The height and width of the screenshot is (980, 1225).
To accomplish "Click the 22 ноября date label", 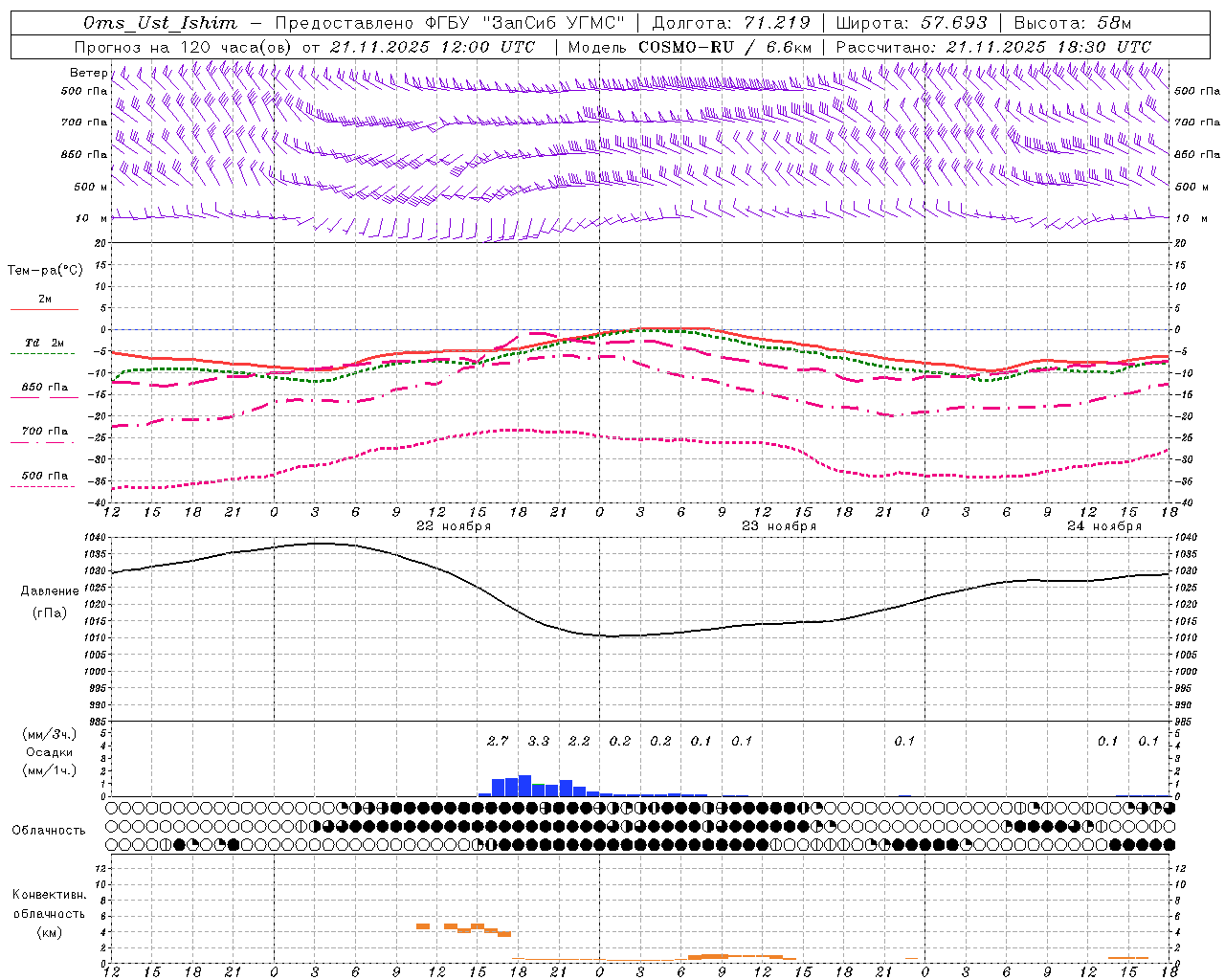I will pyautogui.click(x=453, y=526).
